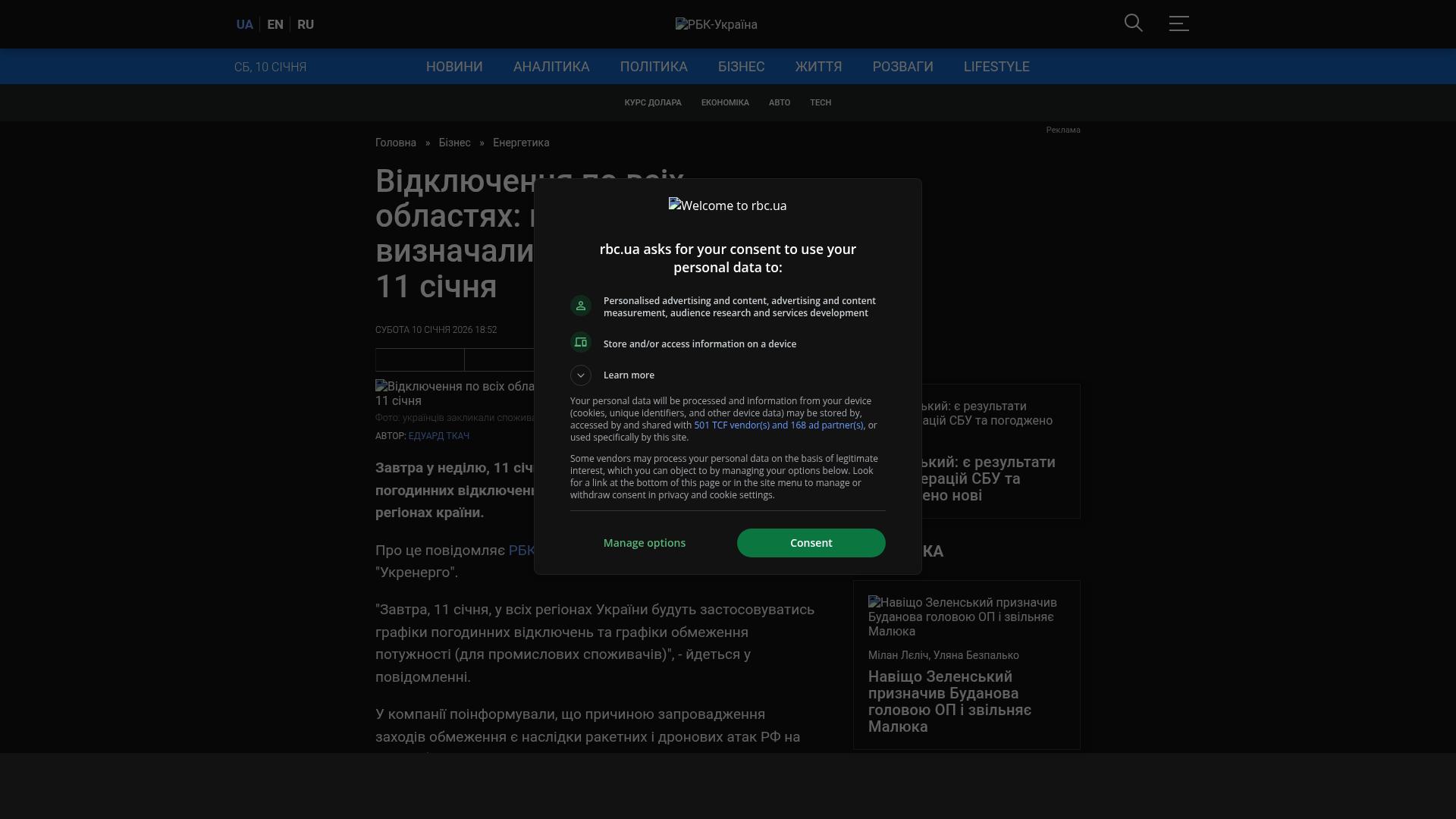This screenshot has width=1456, height=819.
Task: Click Енергетика breadcrumb link
Action: (521, 143)
